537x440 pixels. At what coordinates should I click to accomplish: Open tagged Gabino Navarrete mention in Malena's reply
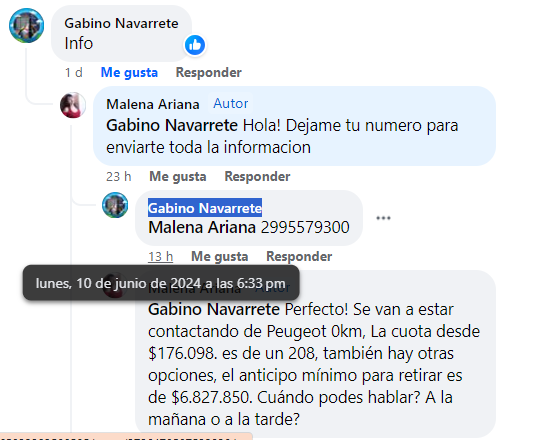point(172,125)
